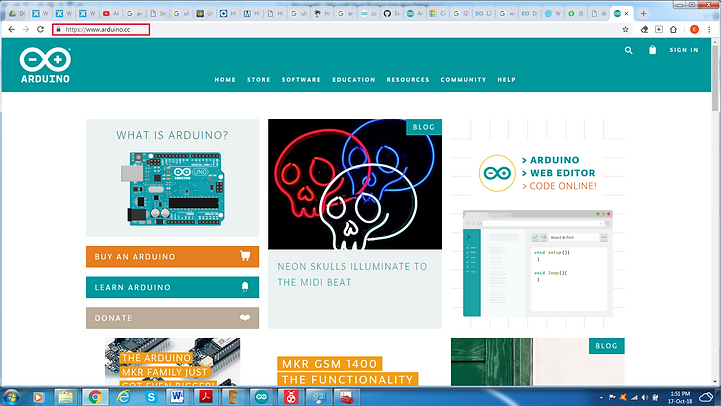This screenshot has width=721, height=406.
Task: Open the shopping bag cart icon
Action: point(652,50)
